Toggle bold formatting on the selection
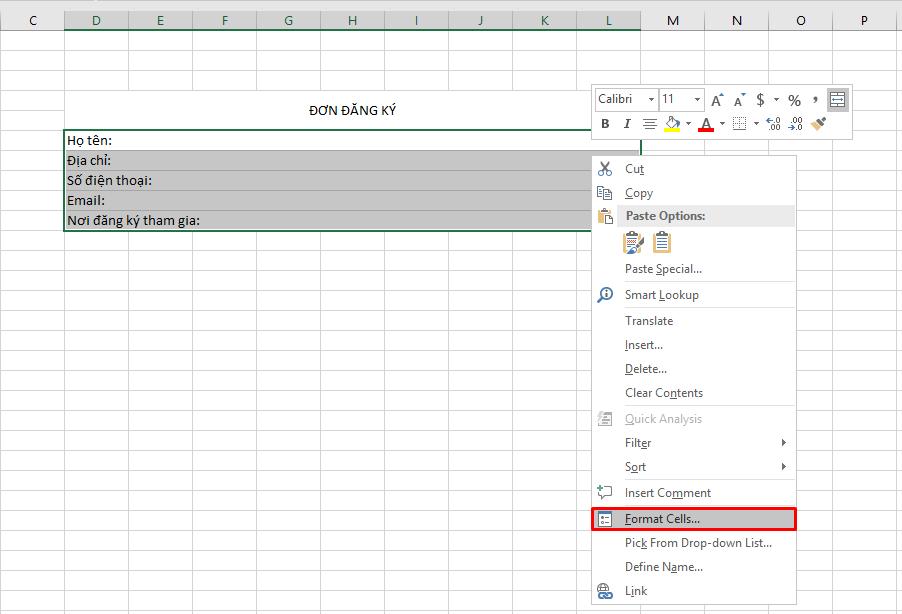902x614 pixels. (605, 123)
